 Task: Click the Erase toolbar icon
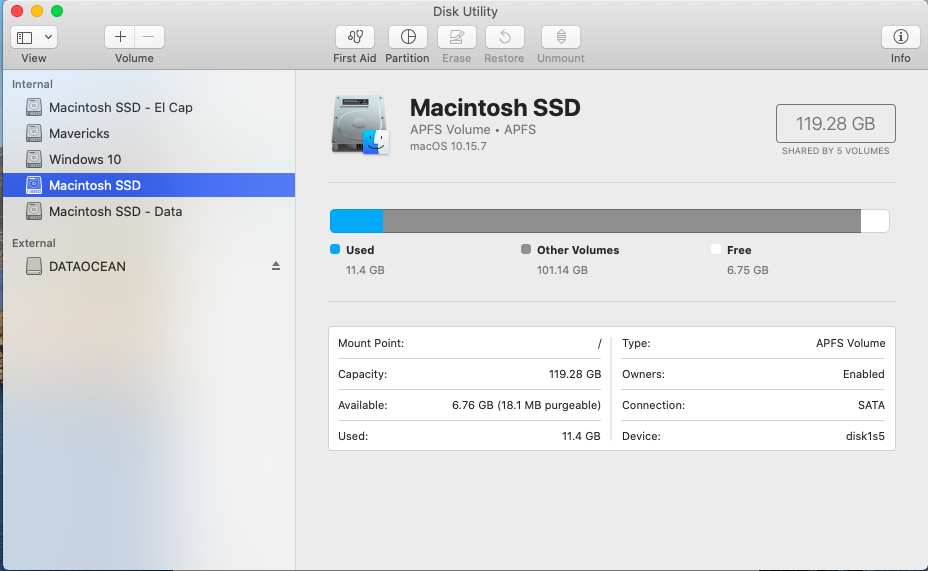tap(456, 37)
